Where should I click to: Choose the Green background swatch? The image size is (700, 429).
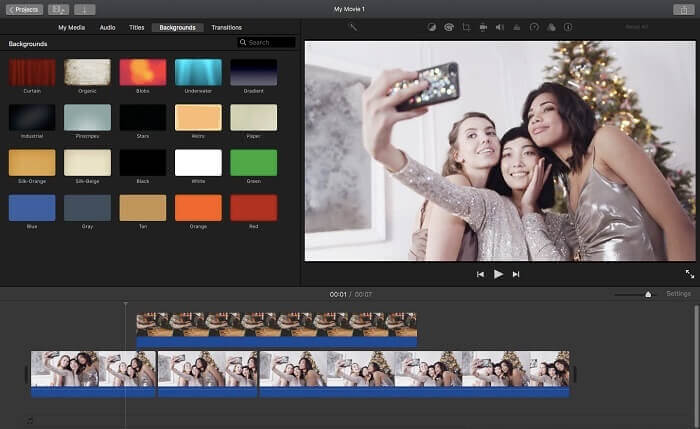point(253,163)
